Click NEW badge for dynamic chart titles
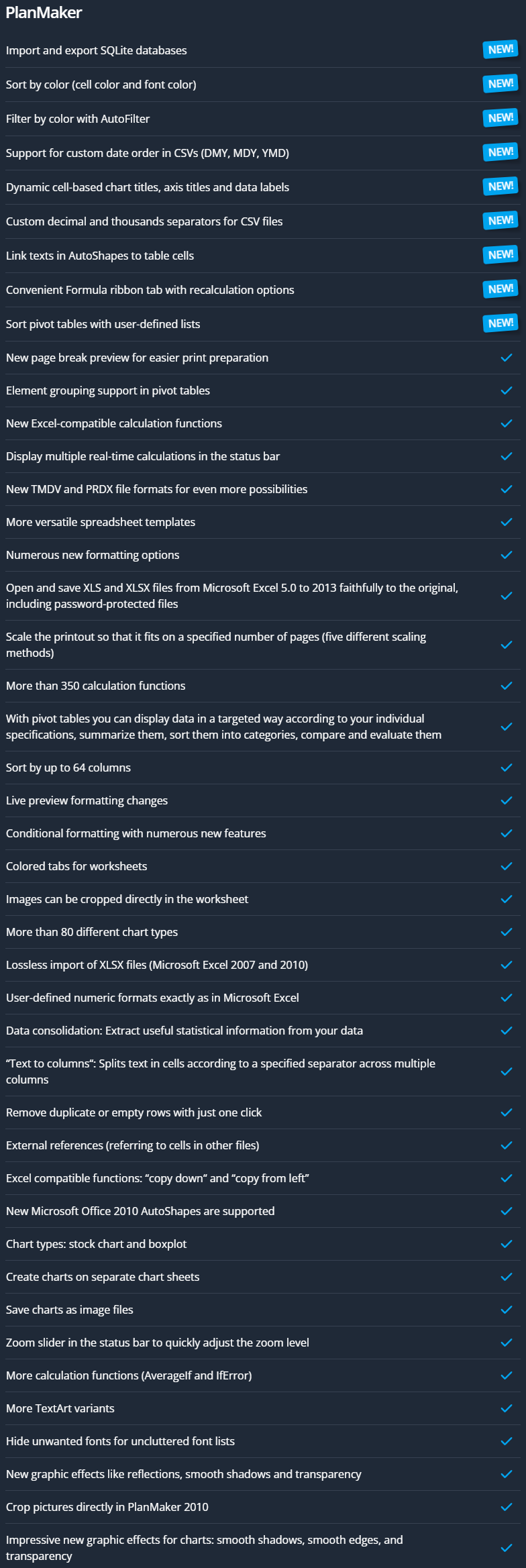 point(501,187)
